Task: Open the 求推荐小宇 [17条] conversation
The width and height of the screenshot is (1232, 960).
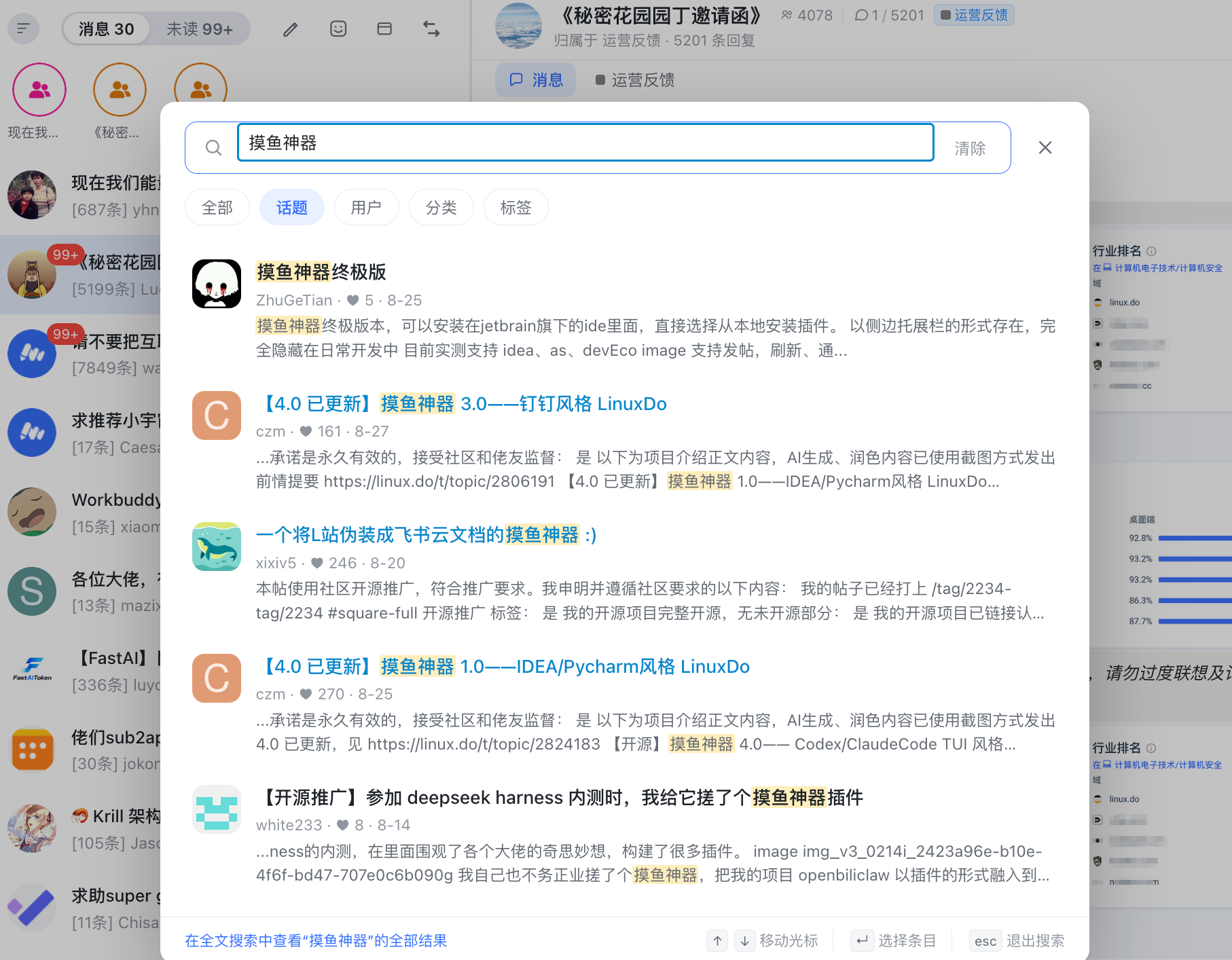Action: tap(80, 433)
